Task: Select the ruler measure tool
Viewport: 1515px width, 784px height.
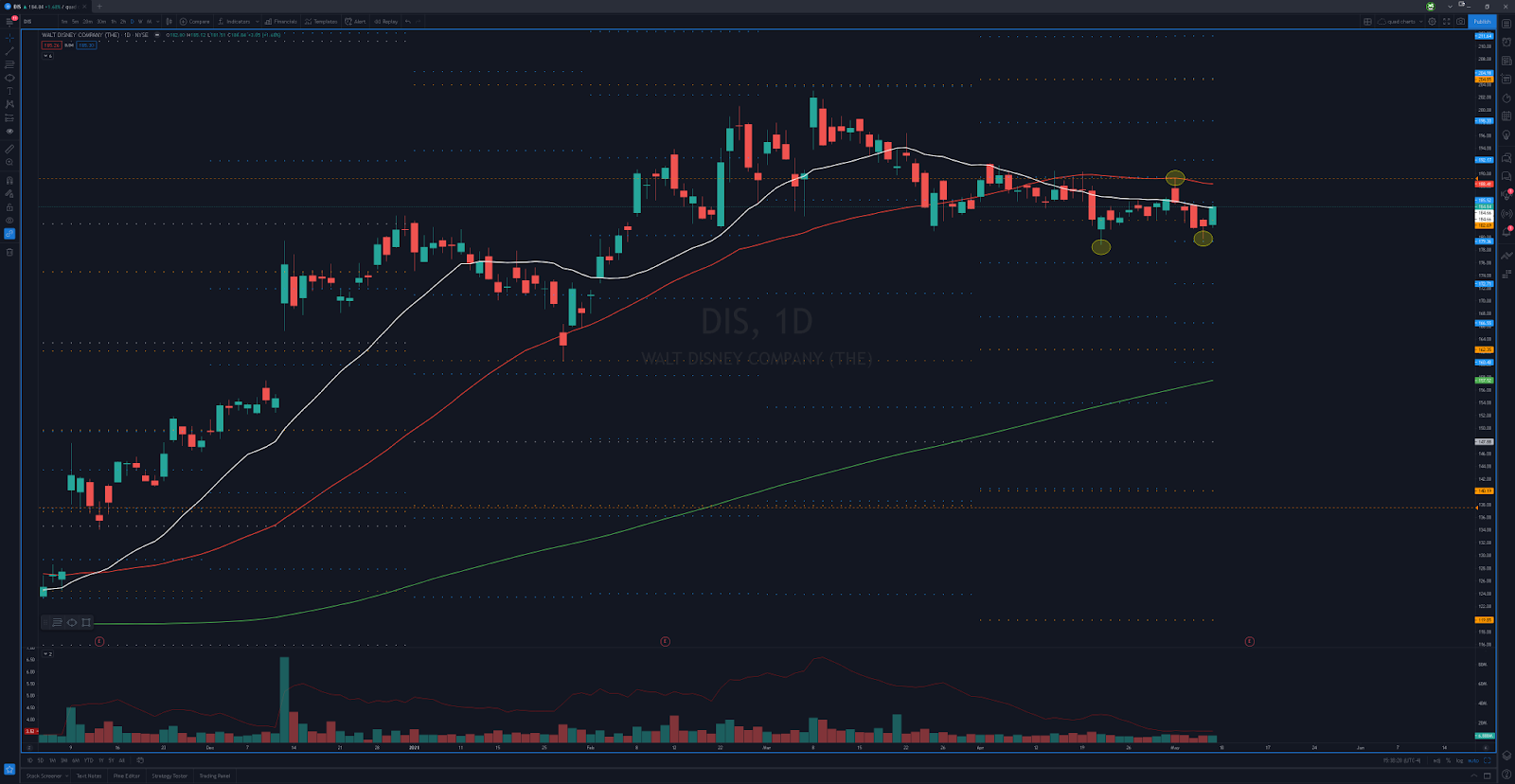Action: click(x=9, y=149)
